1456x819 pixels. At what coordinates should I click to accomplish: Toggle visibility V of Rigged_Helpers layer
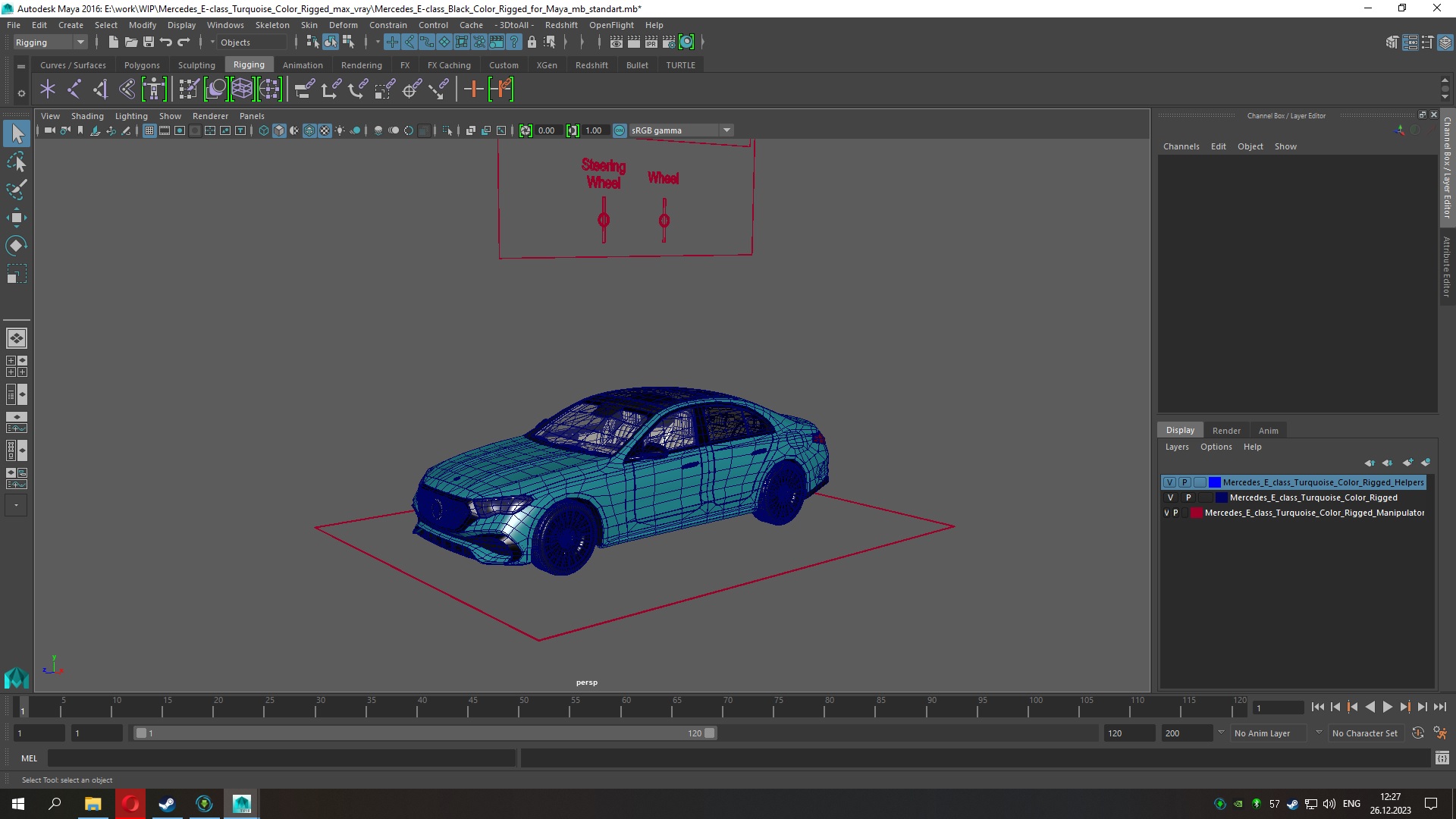coord(1169,482)
